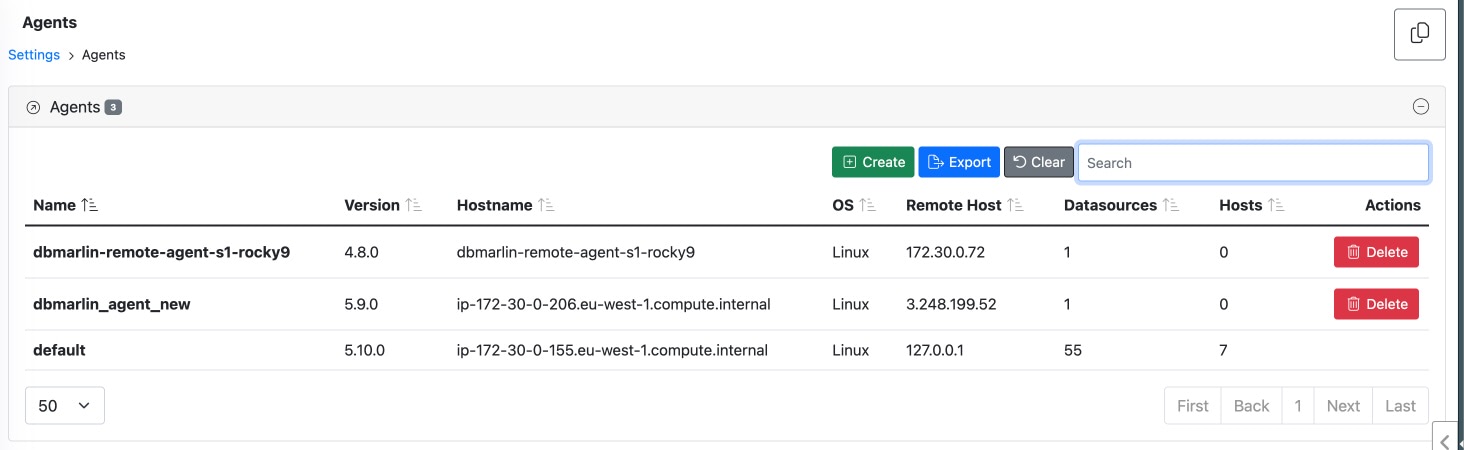Delete the dbmarlin-remote-agent-s1-rocky9 agent

coord(1376,252)
